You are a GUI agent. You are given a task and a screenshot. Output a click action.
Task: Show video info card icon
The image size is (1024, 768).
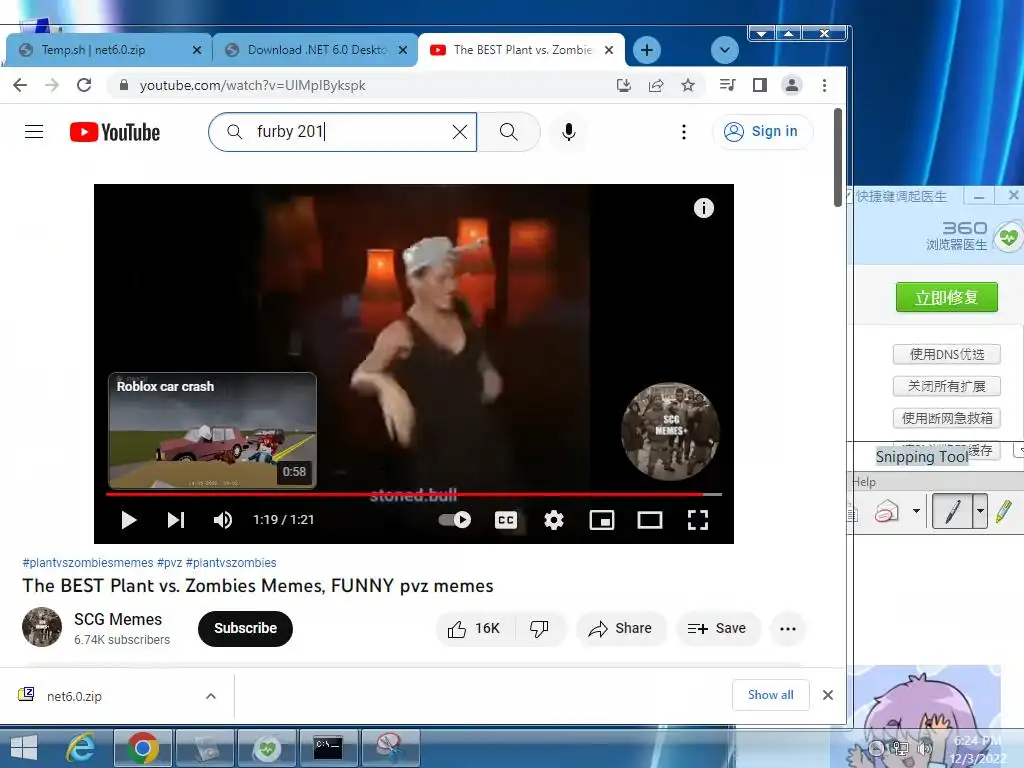703,208
